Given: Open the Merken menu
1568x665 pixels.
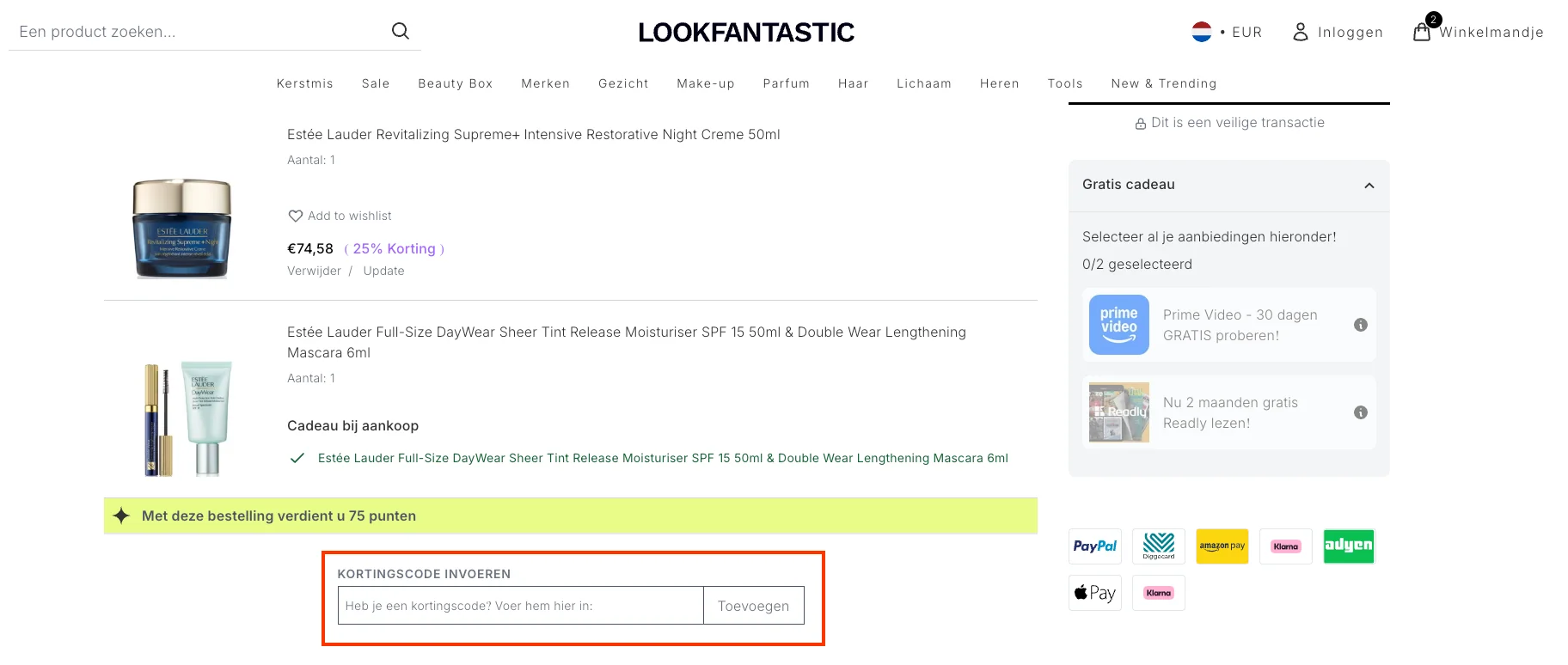Looking at the screenshot, I should click(546, 83).
